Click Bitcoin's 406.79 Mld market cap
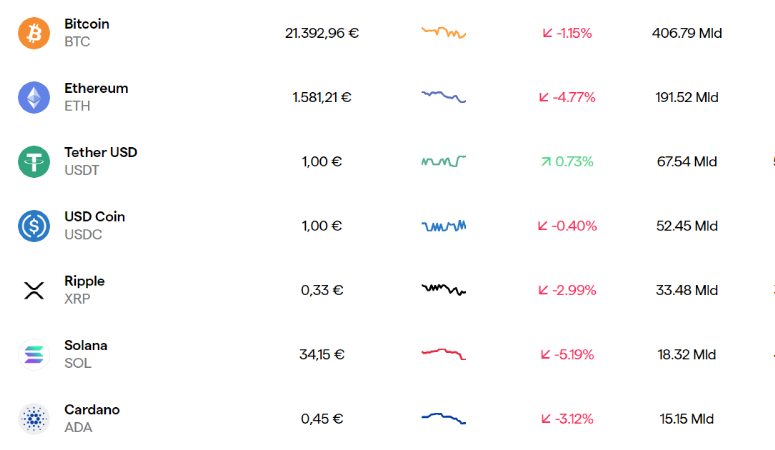This screenshot has width=775, height=450. click(x=687, y=33)
